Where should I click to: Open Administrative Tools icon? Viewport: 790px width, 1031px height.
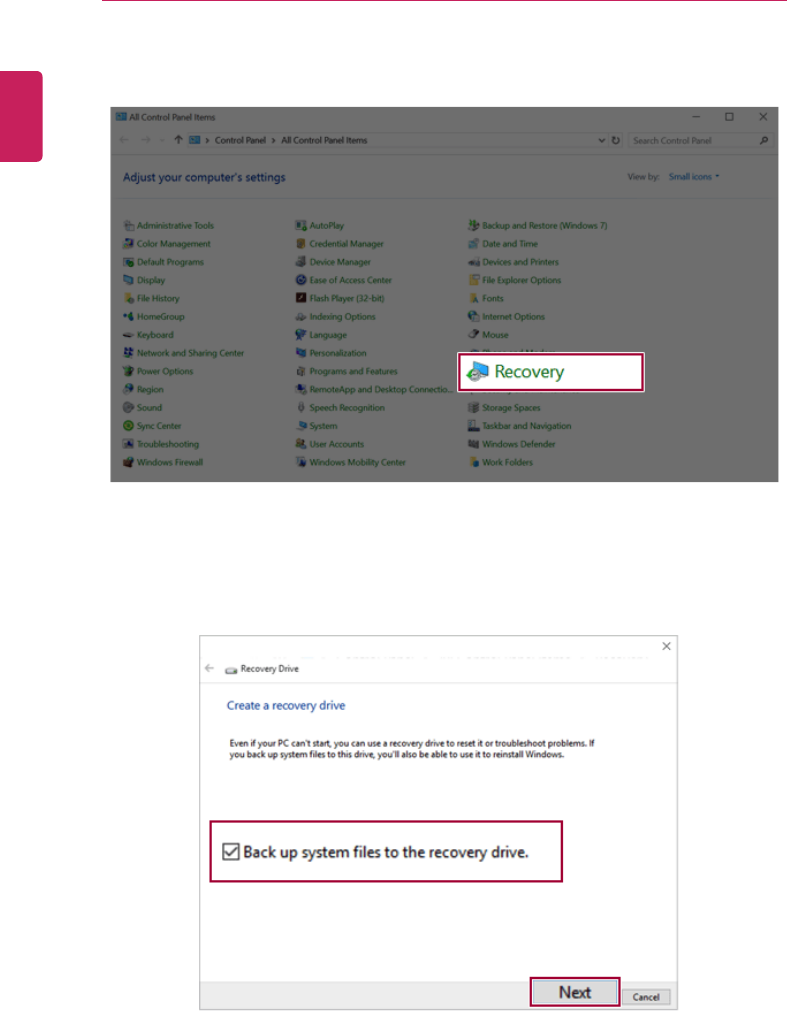click(x=129, y=226)
